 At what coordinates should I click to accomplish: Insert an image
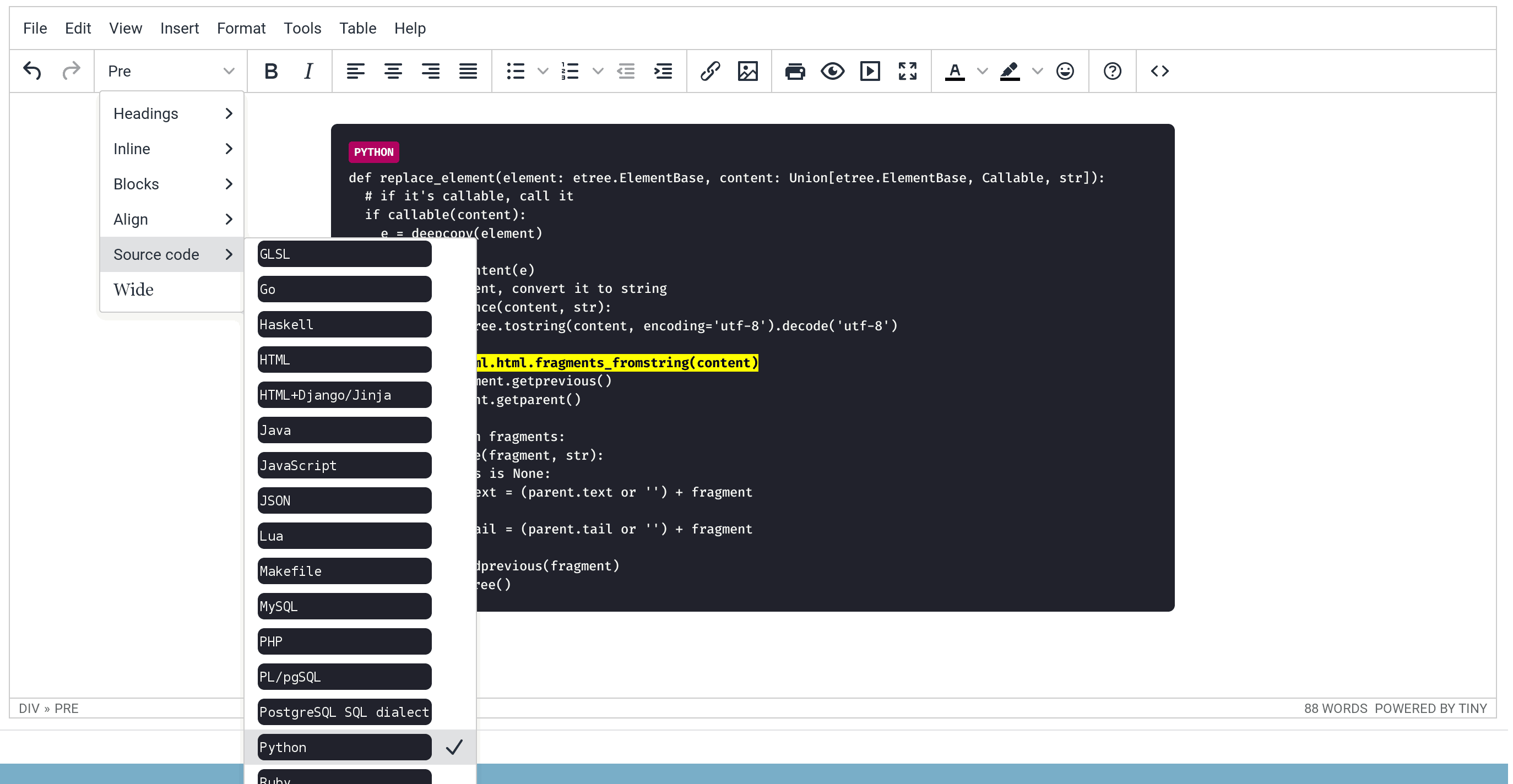click(748, 71)
